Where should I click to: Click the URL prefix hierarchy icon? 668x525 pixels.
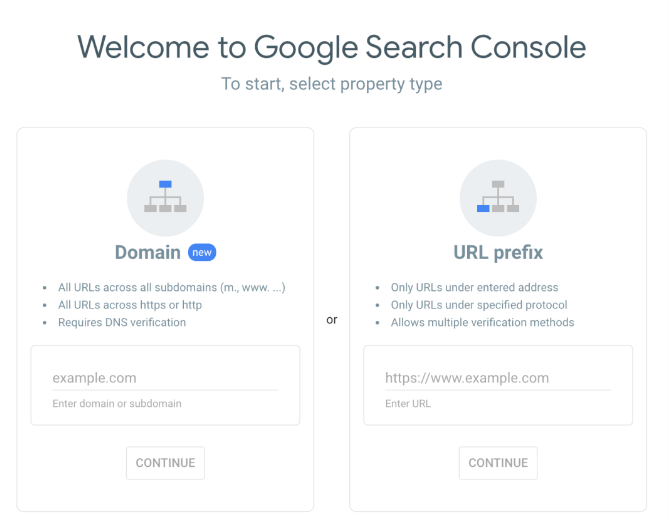(498, 197)
